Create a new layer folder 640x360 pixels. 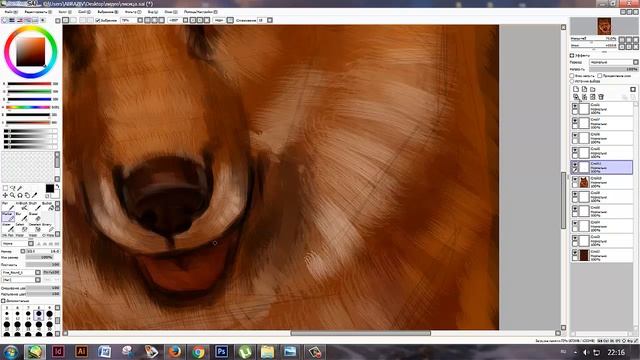pyautogui.click(x=593, y=89)
